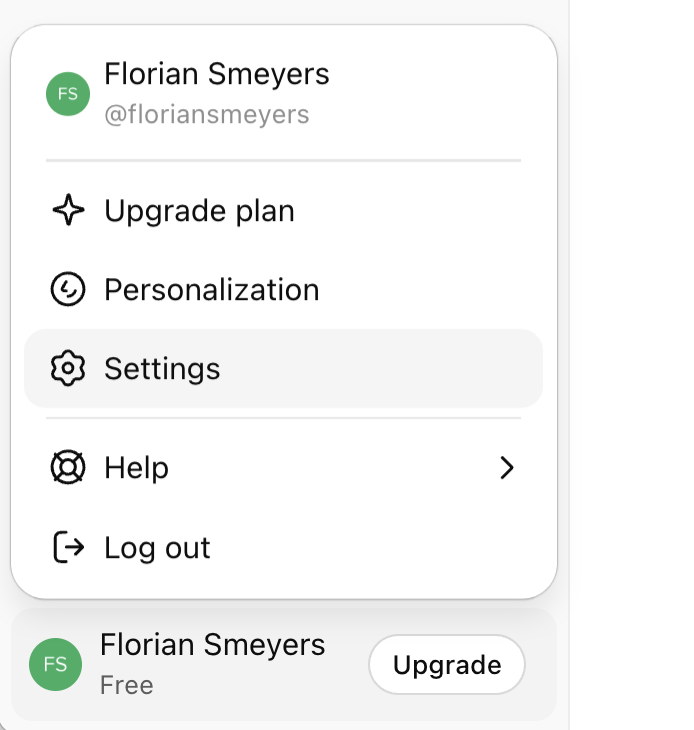The height and width of the screenshot is (730, 694).
Task: Select the Log out menu text
Action: tap(157, 547)
